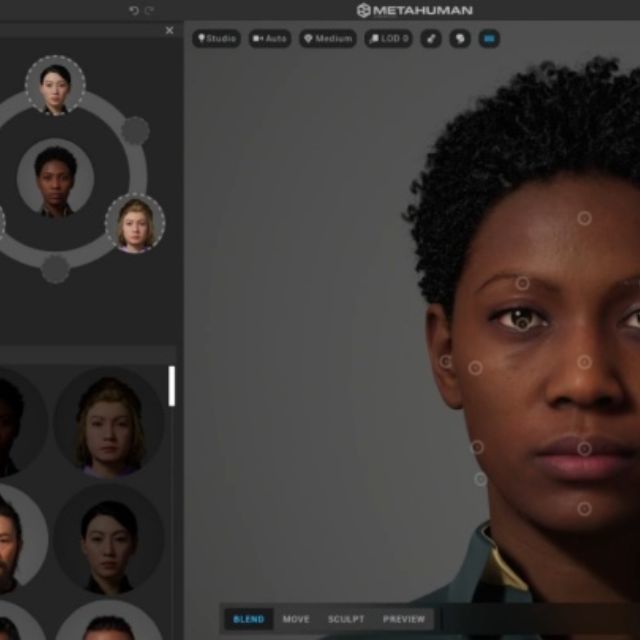Click the redo arrow in title bar

coord(149,10)
